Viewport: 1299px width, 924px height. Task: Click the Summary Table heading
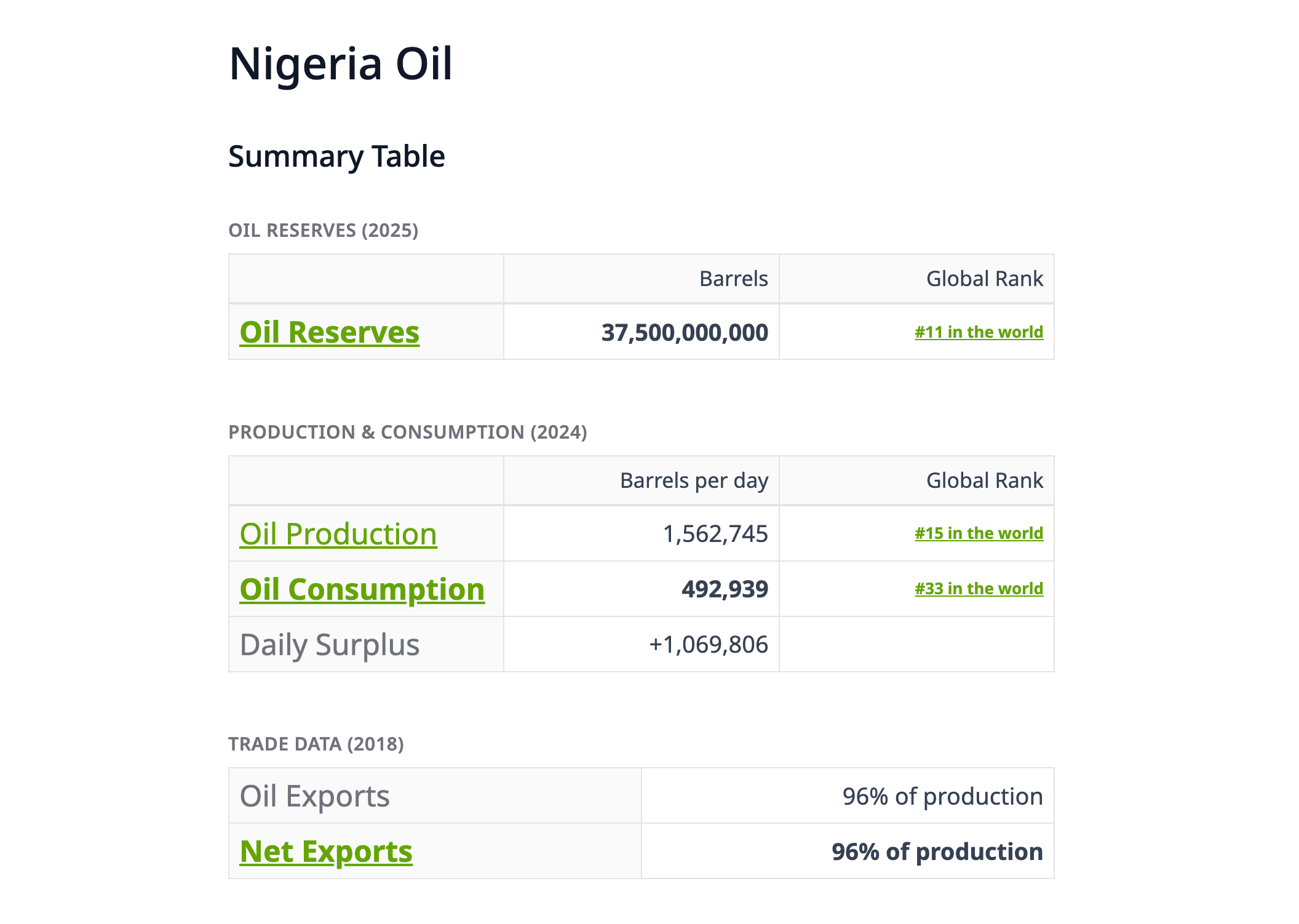[x=336, y=156]
